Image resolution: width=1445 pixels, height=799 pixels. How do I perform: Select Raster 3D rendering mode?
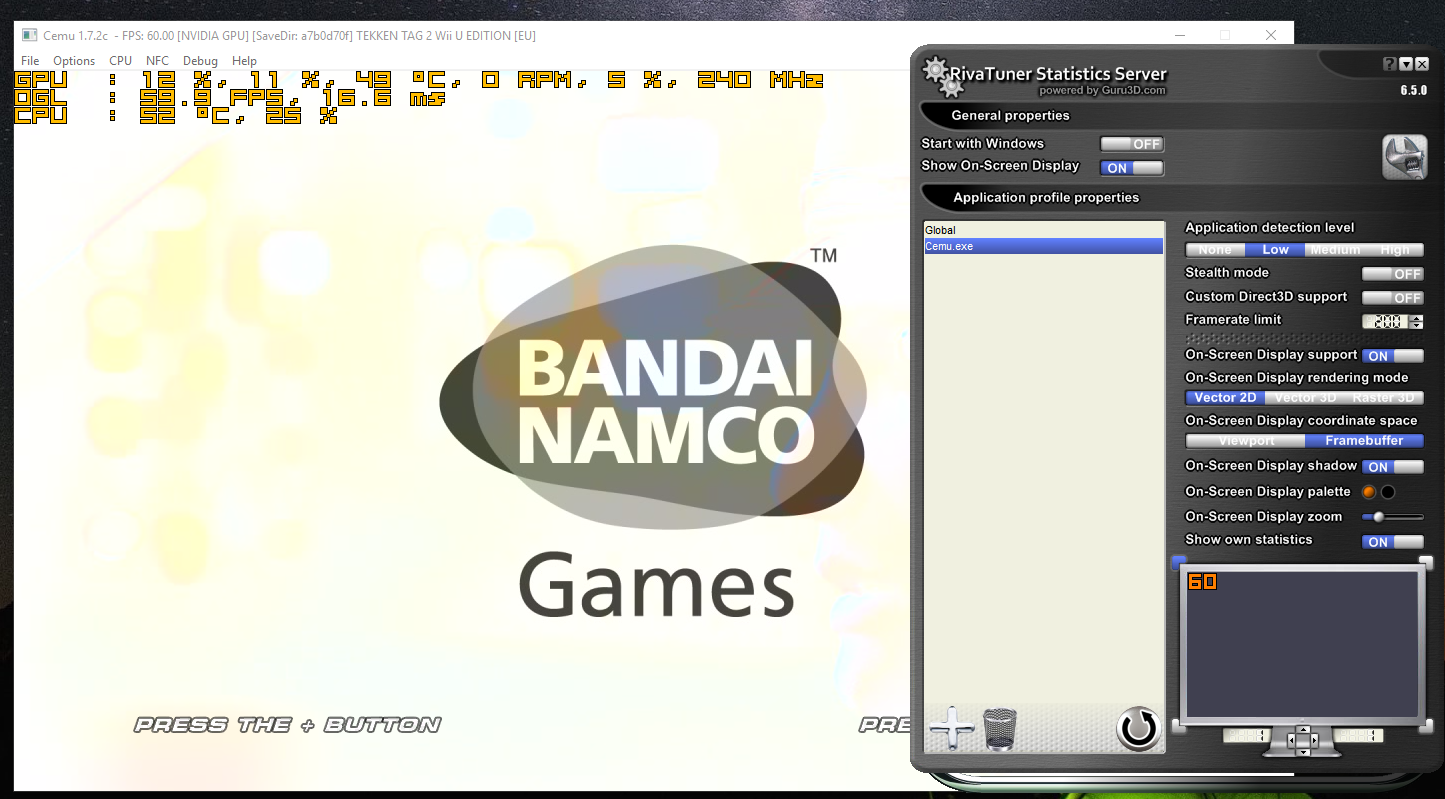tap(1384, 398)
